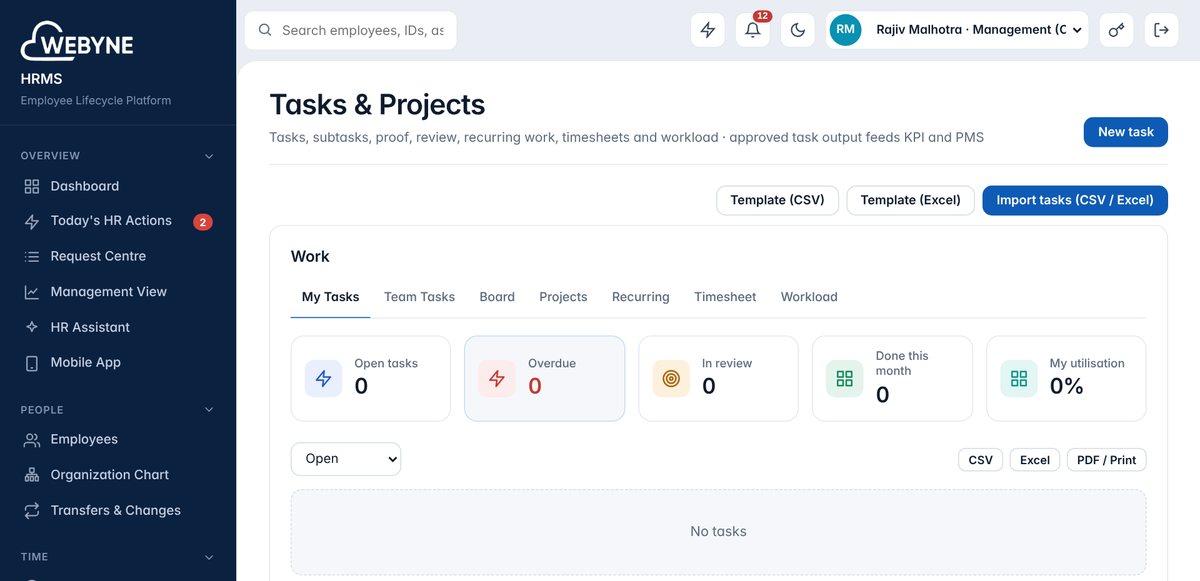The height and width of the screenshot is (581, 1200).
Task: Click the New task button
Action: pos(1126,132)
